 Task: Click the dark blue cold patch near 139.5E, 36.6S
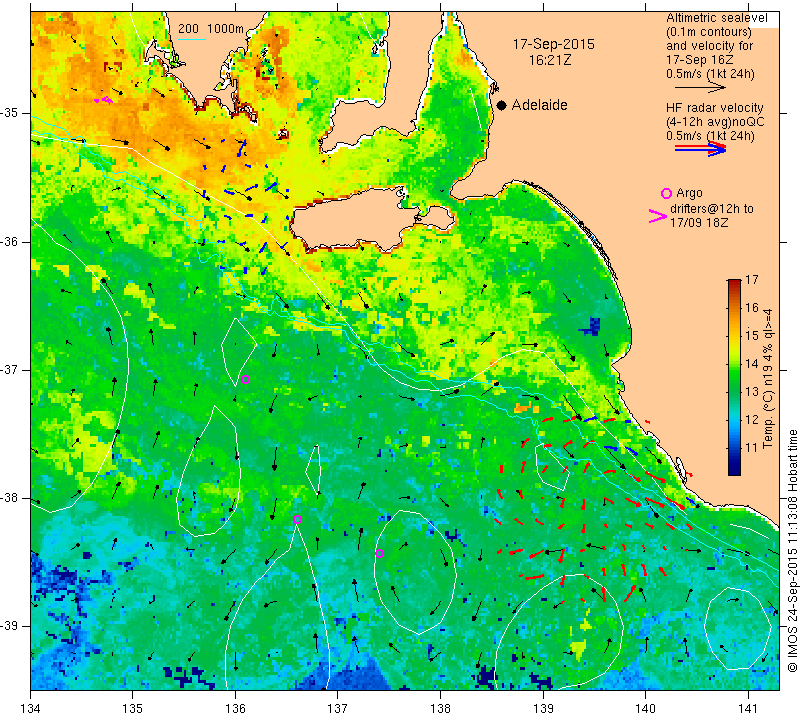click(x=591, y=327)
